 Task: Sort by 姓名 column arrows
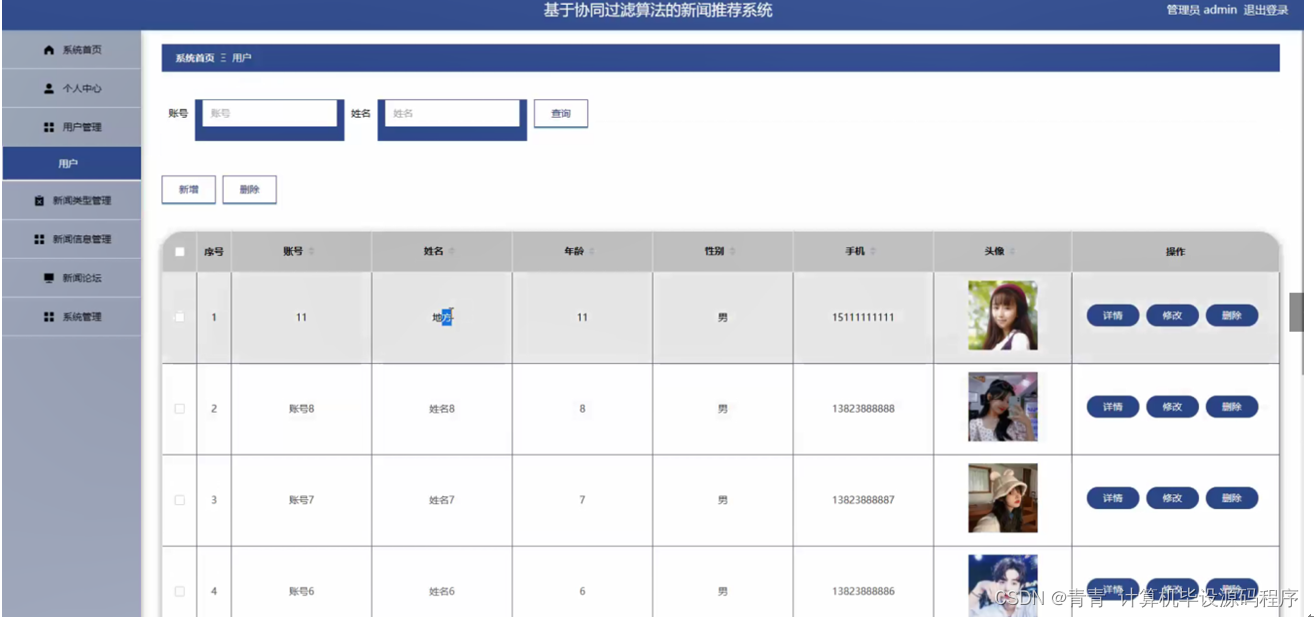(x=451, y=252)
